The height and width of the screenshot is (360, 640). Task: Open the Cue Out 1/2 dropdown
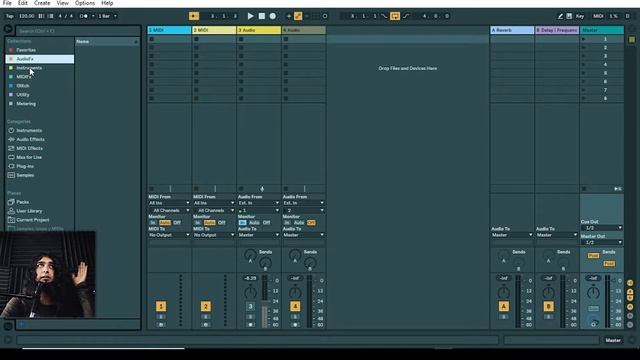(602, 228)
